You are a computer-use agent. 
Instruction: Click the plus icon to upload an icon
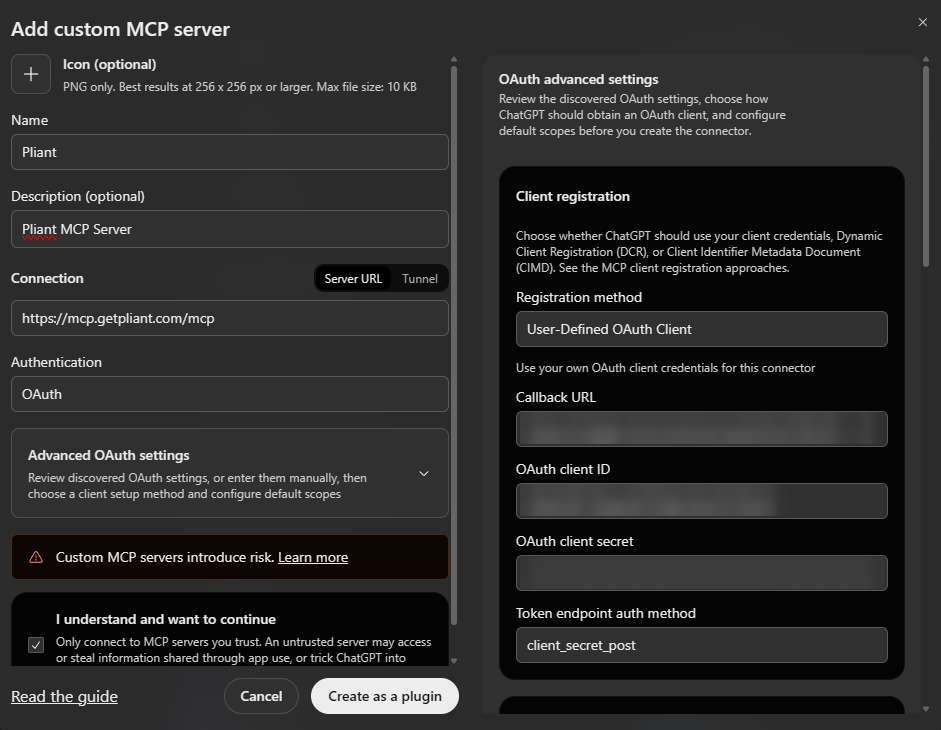coord(31,74)
